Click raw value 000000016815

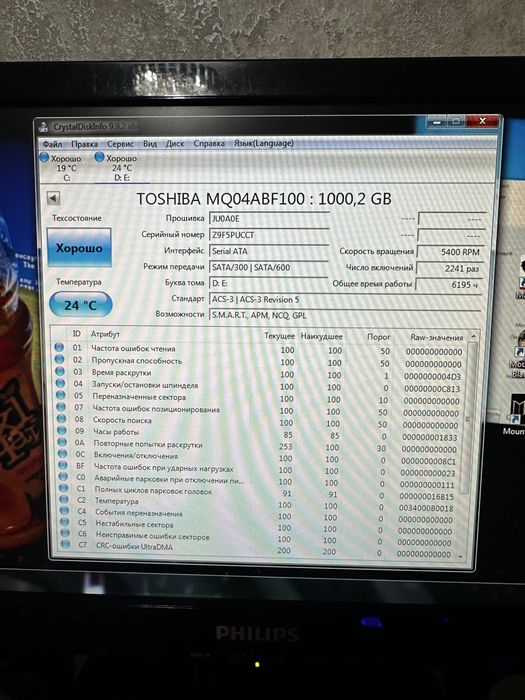pos(426,496)
